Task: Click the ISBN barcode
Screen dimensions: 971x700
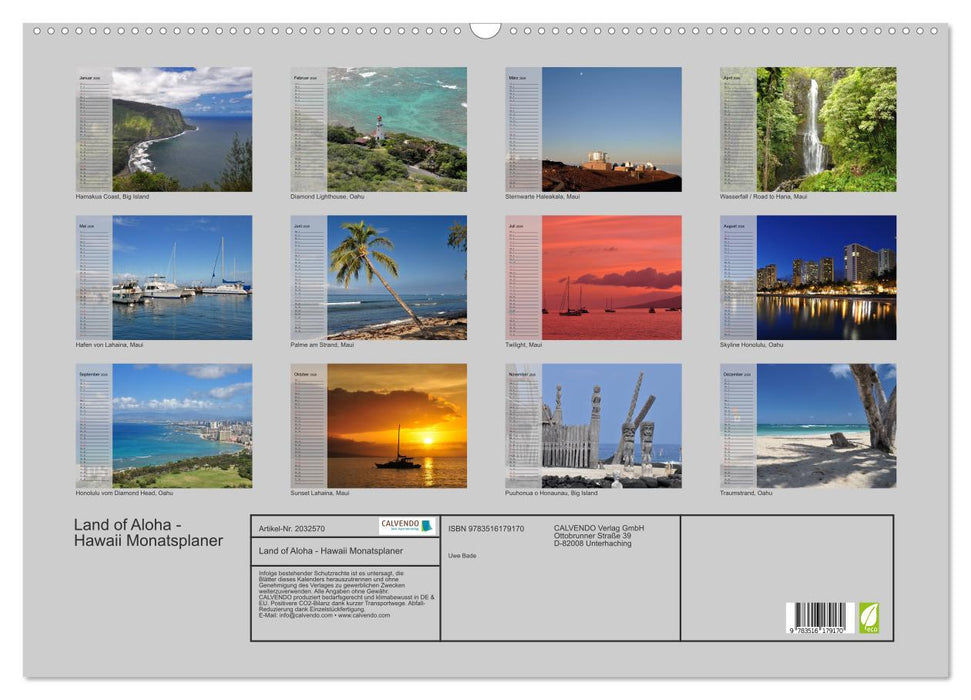Action: click(818, 619)
